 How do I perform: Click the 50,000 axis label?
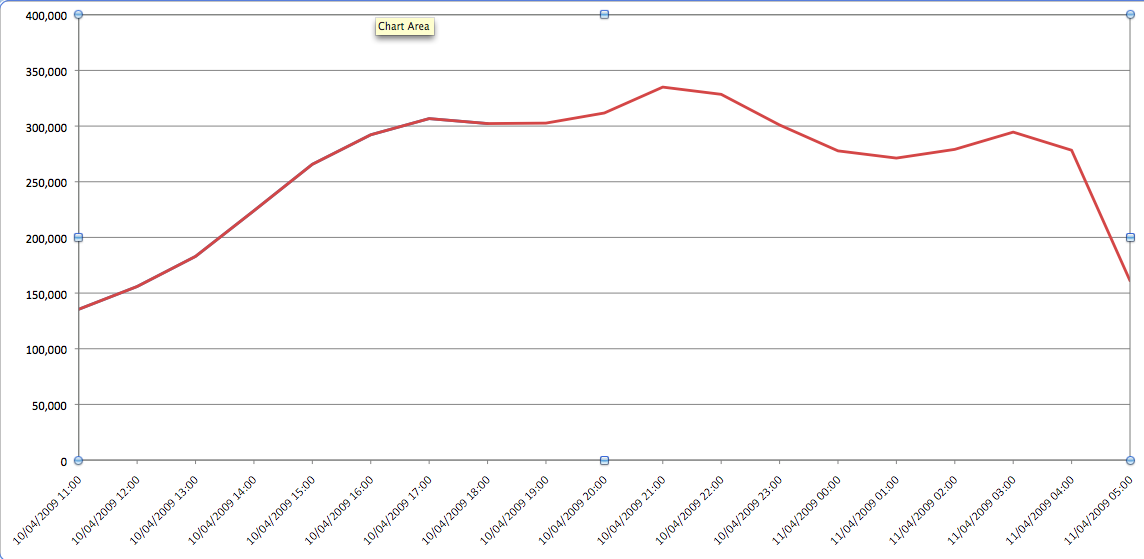(x=49, y=405)
